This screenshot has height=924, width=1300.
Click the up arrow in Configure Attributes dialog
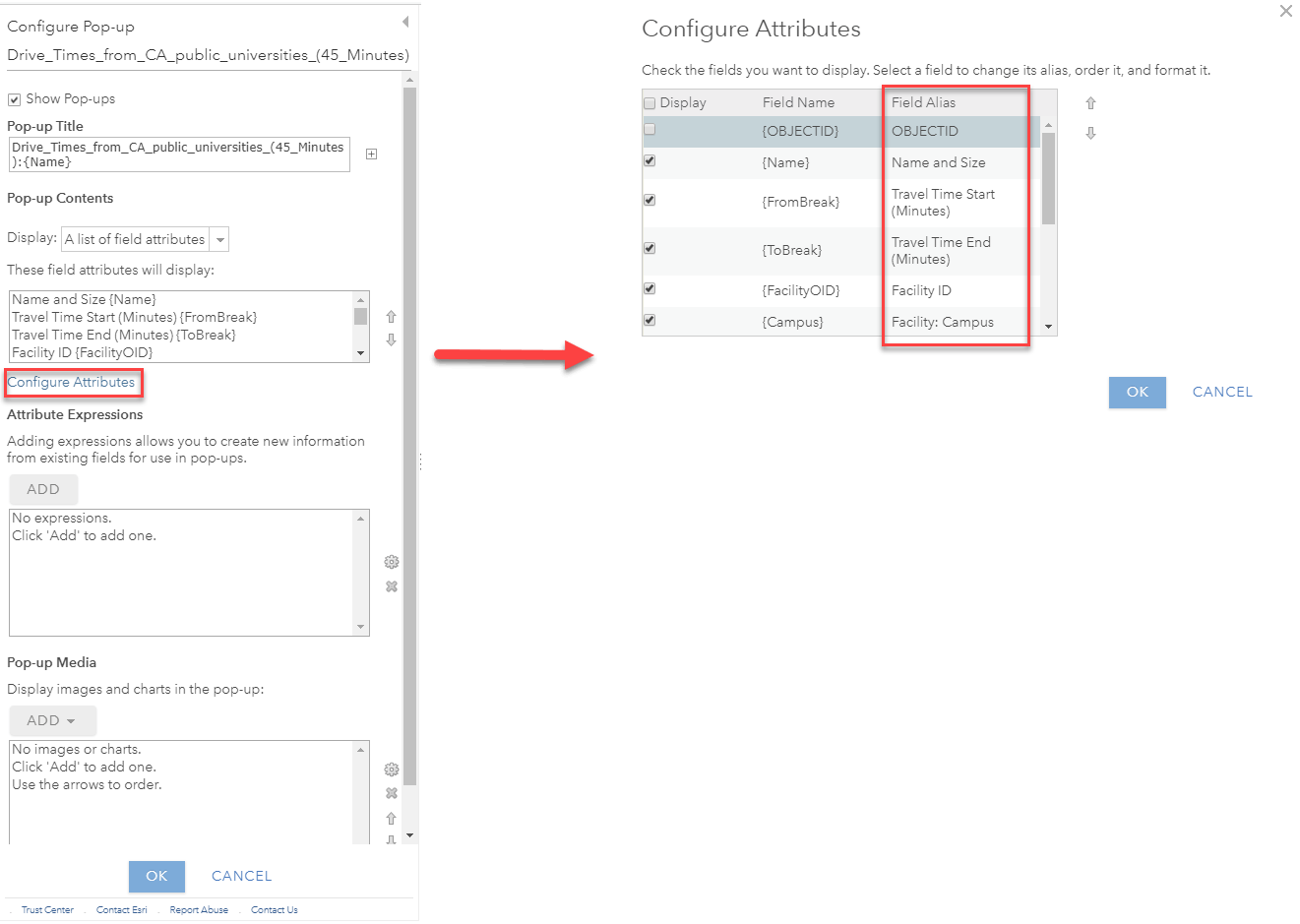coord(1090,101)
